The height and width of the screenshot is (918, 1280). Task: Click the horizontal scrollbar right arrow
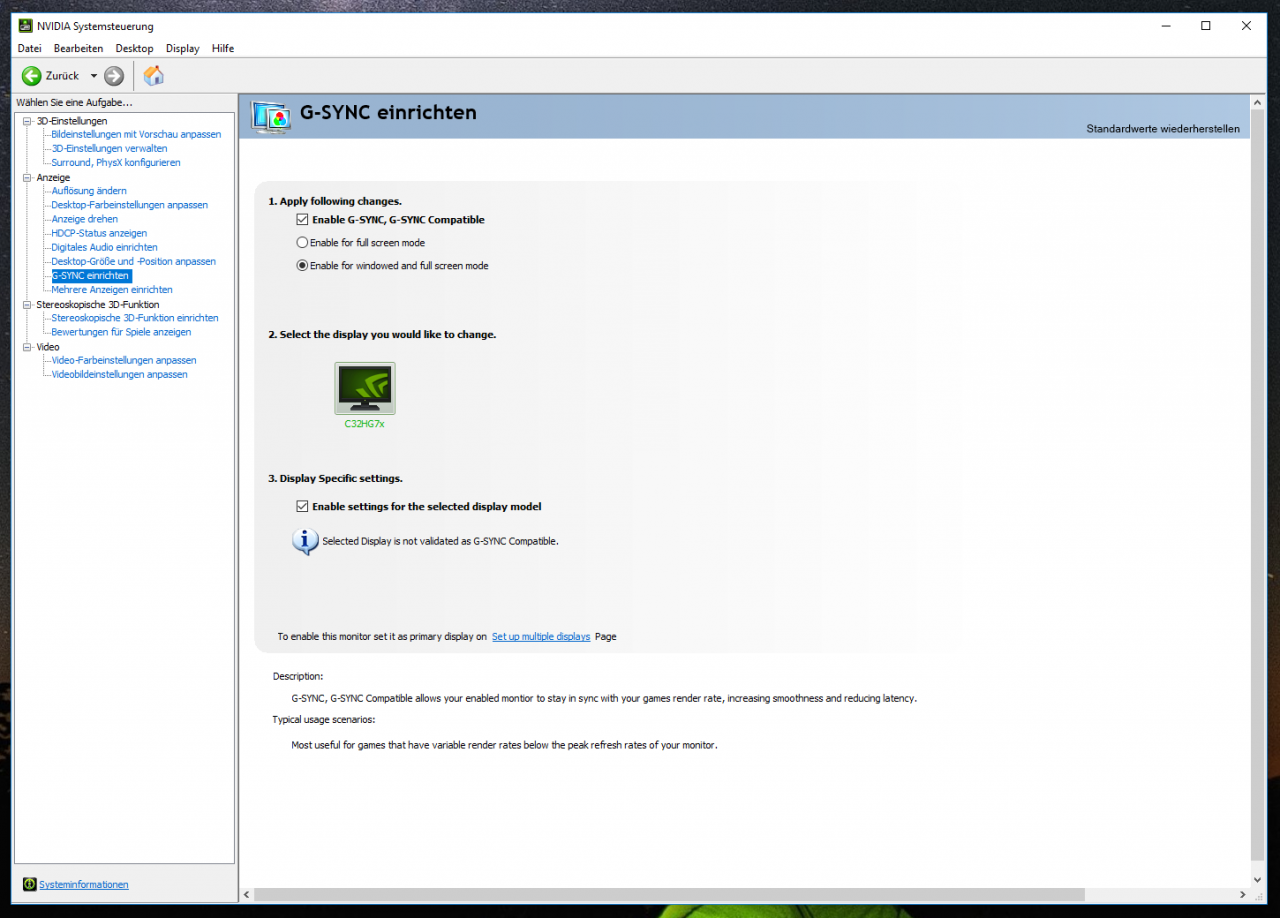pos(1243,894)
